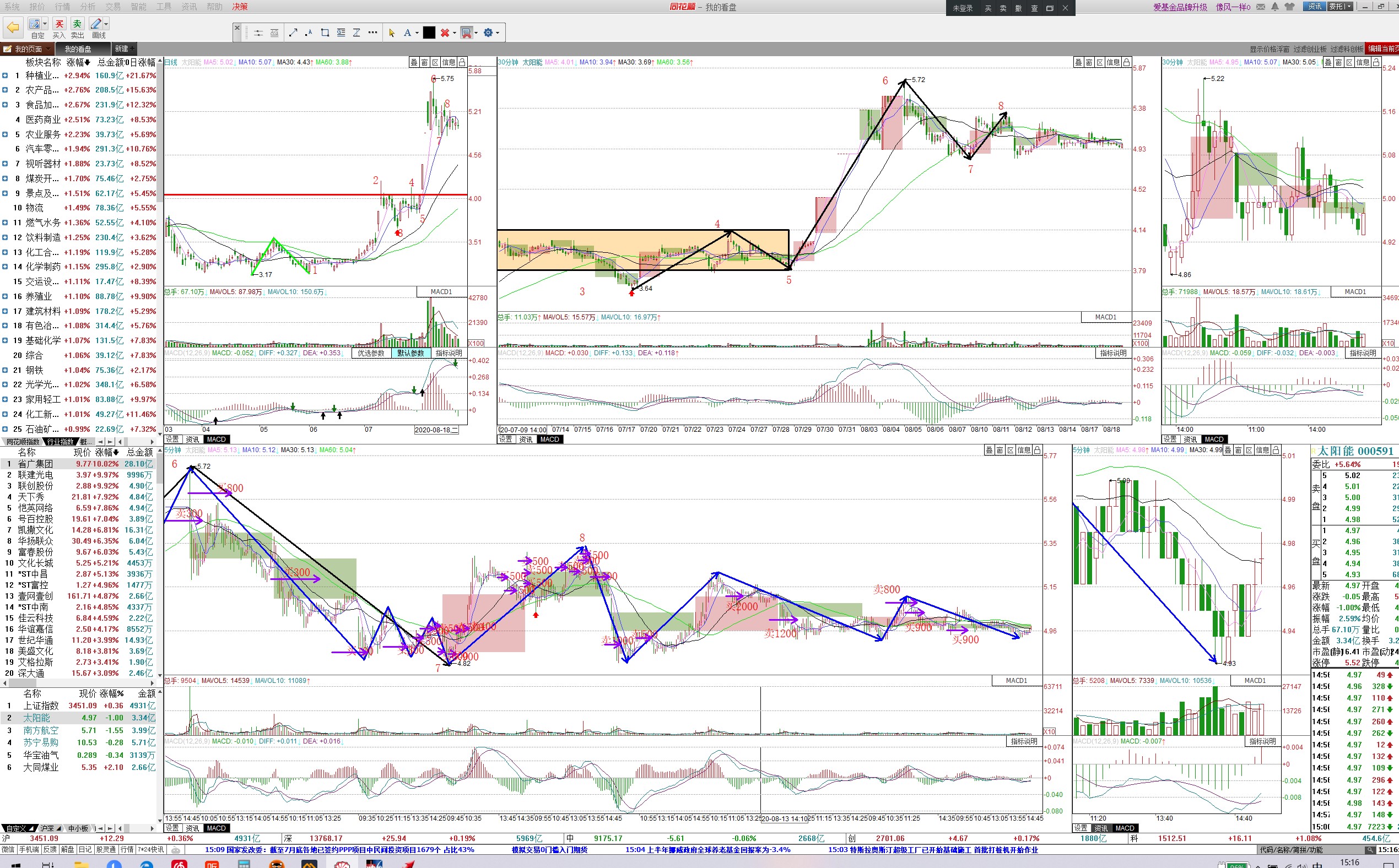The height and width of the screenshot is (868, 1399).
Task: Open more drawing tools ellipsis
Action: click(372, 32)
